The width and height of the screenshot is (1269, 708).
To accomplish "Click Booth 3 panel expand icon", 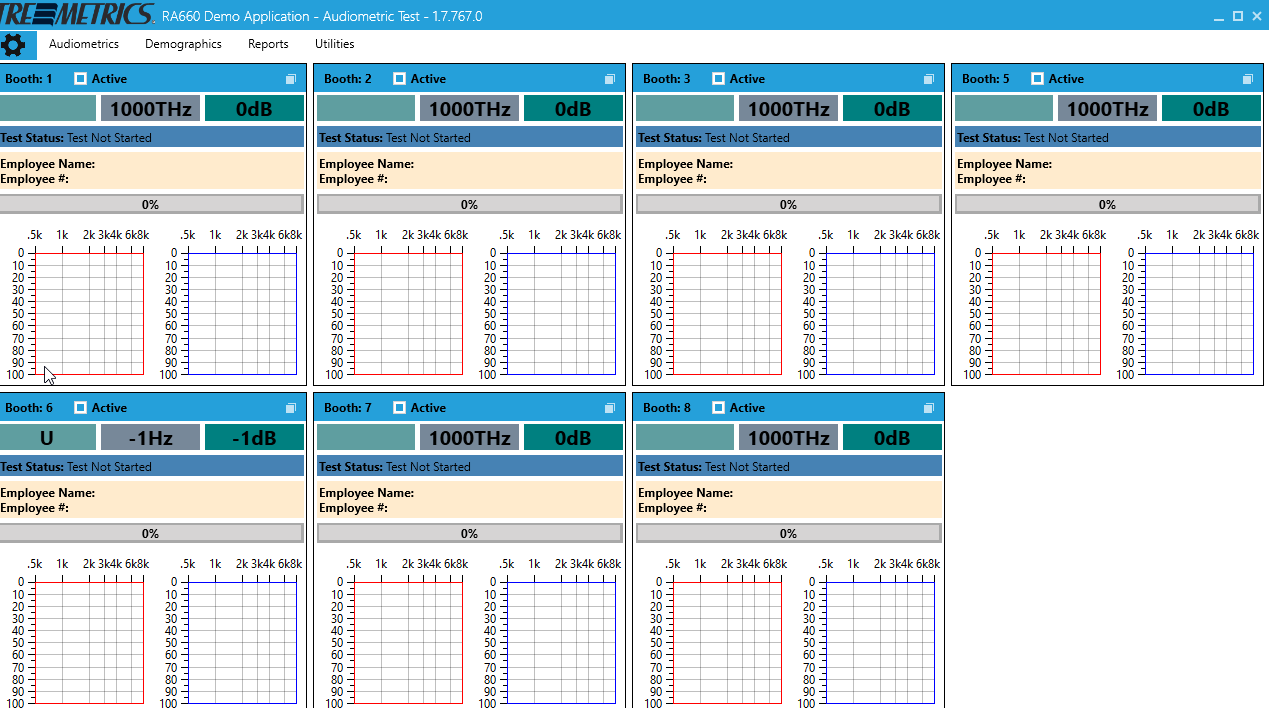I will 929,79.
